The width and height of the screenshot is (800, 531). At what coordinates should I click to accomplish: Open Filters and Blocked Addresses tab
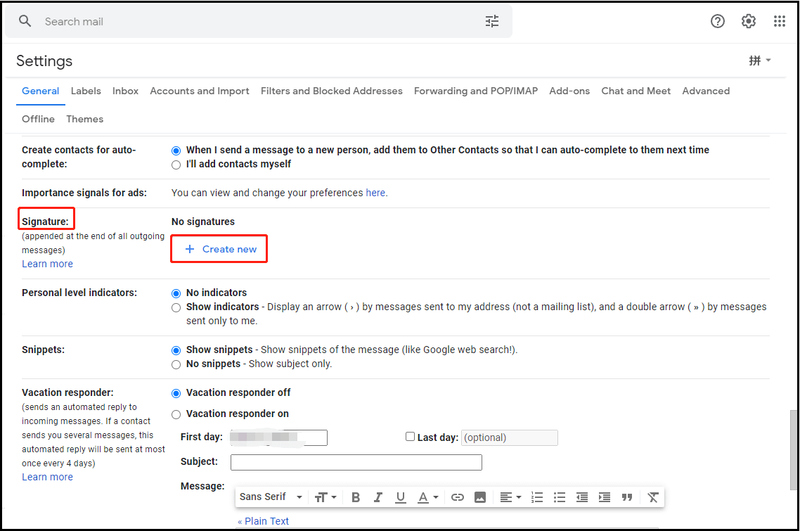coord(331,91)
